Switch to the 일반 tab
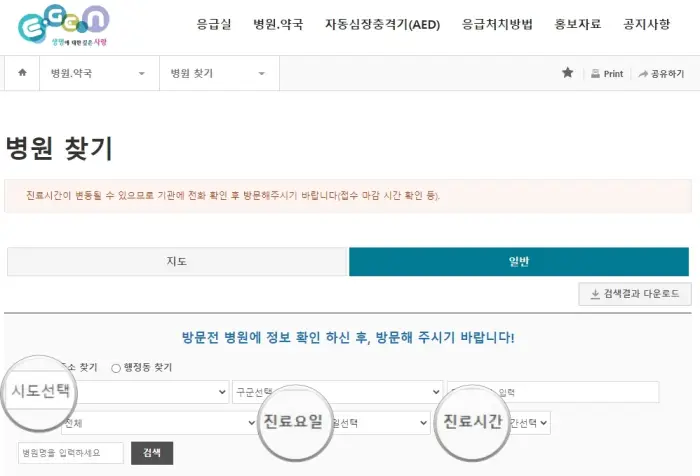This screenshot has height=476, width=700. tap(519, 262)
